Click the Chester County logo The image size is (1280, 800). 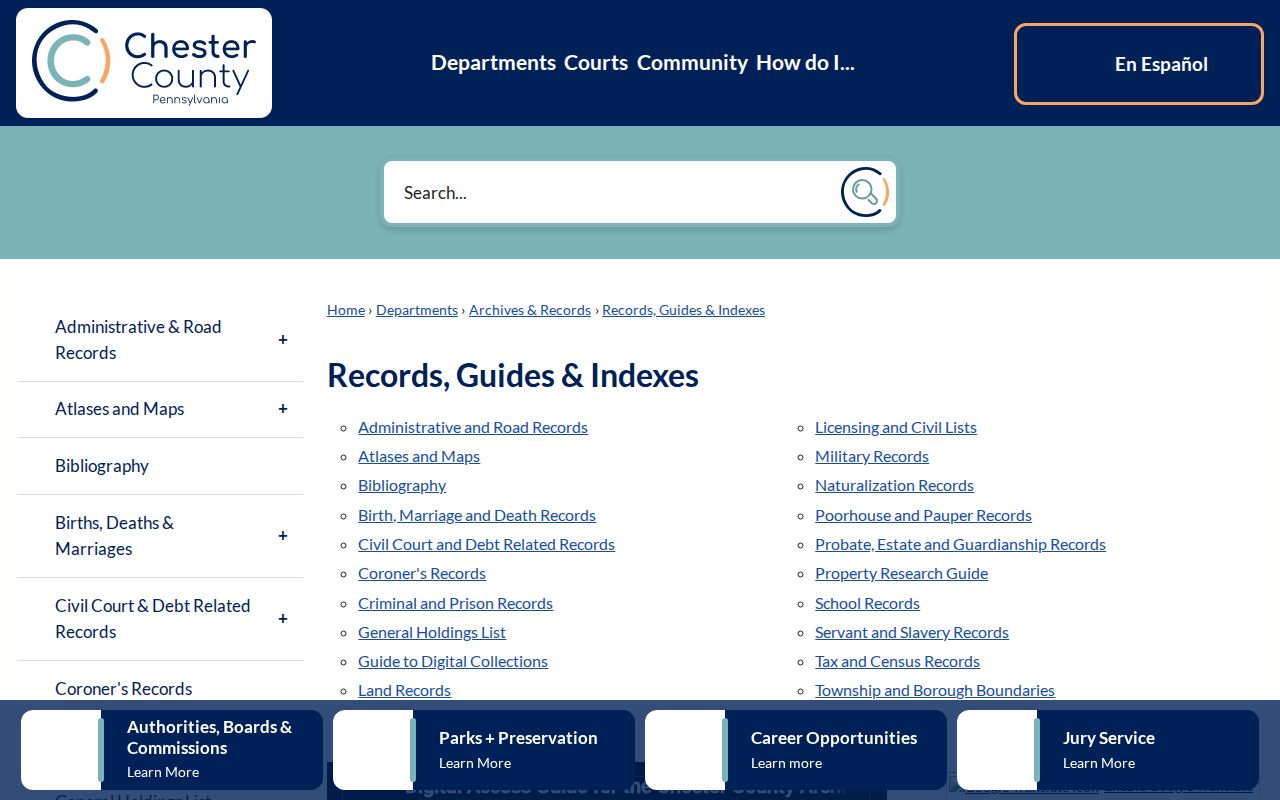click(144, 63)
